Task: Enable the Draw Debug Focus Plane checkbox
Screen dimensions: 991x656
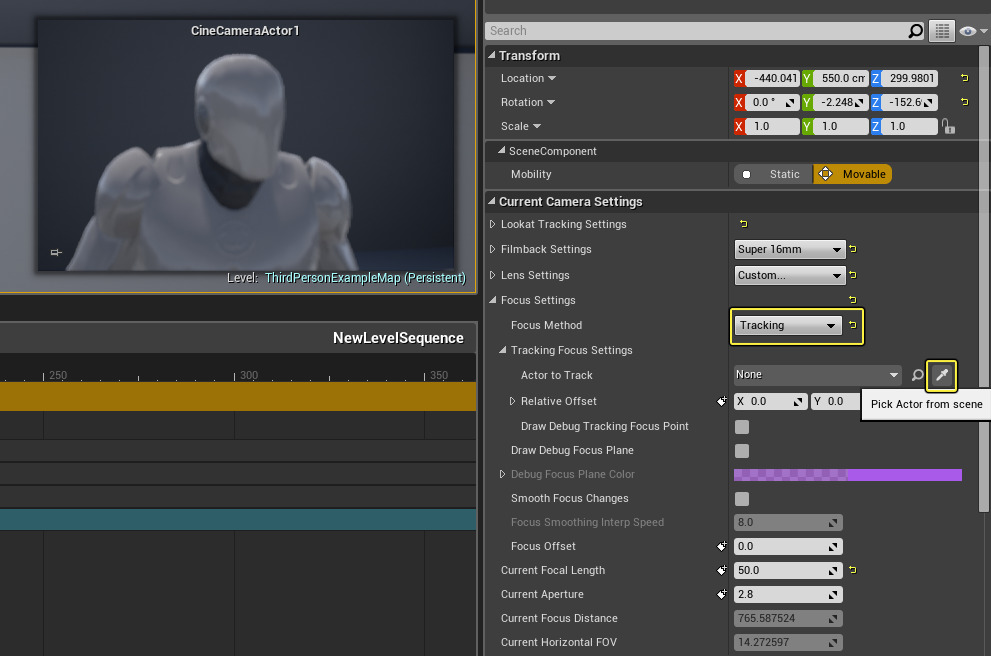Action: [x=742, y=451]
